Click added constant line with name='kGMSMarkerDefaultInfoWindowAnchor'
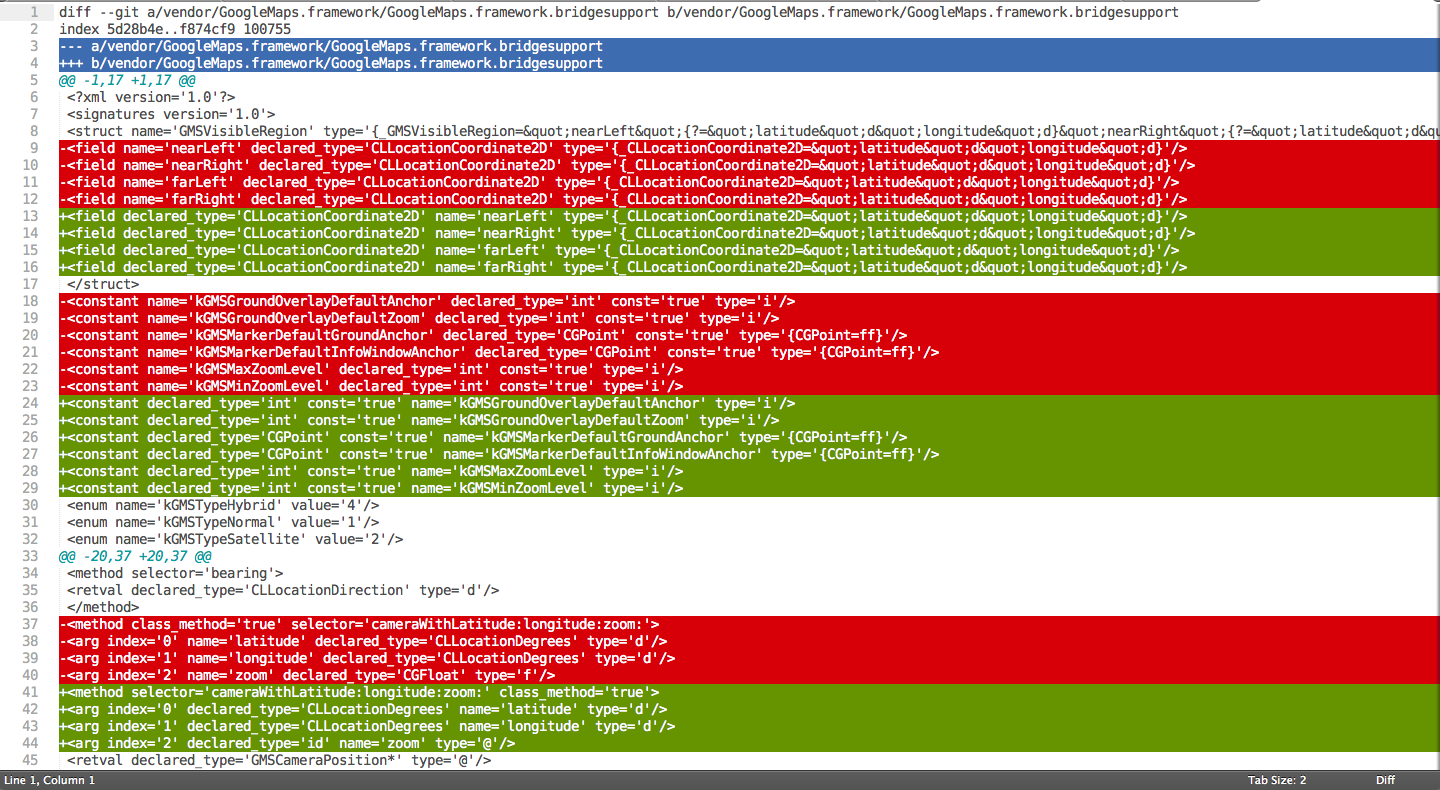Viewport: 1440px width, 790px height. pos(749,455)
